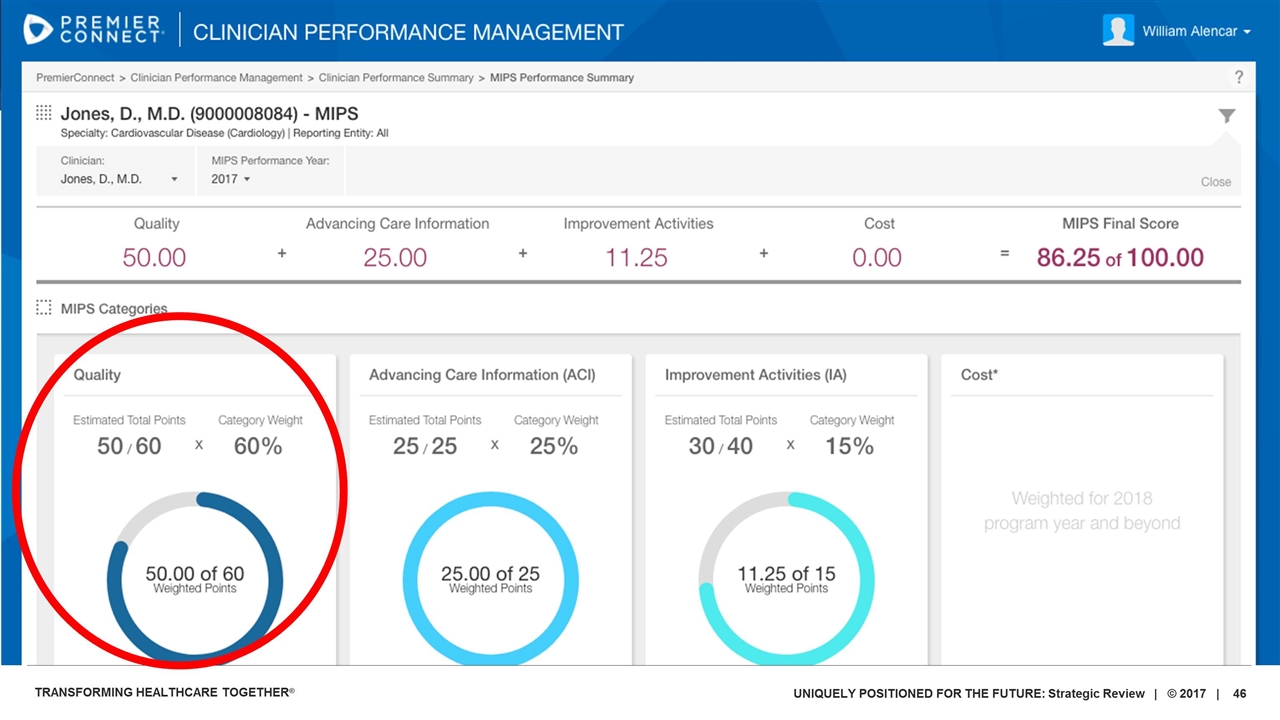This screenshot has width=1280, height=720.
Task: Click the Cost* card title
Action: 980,375
